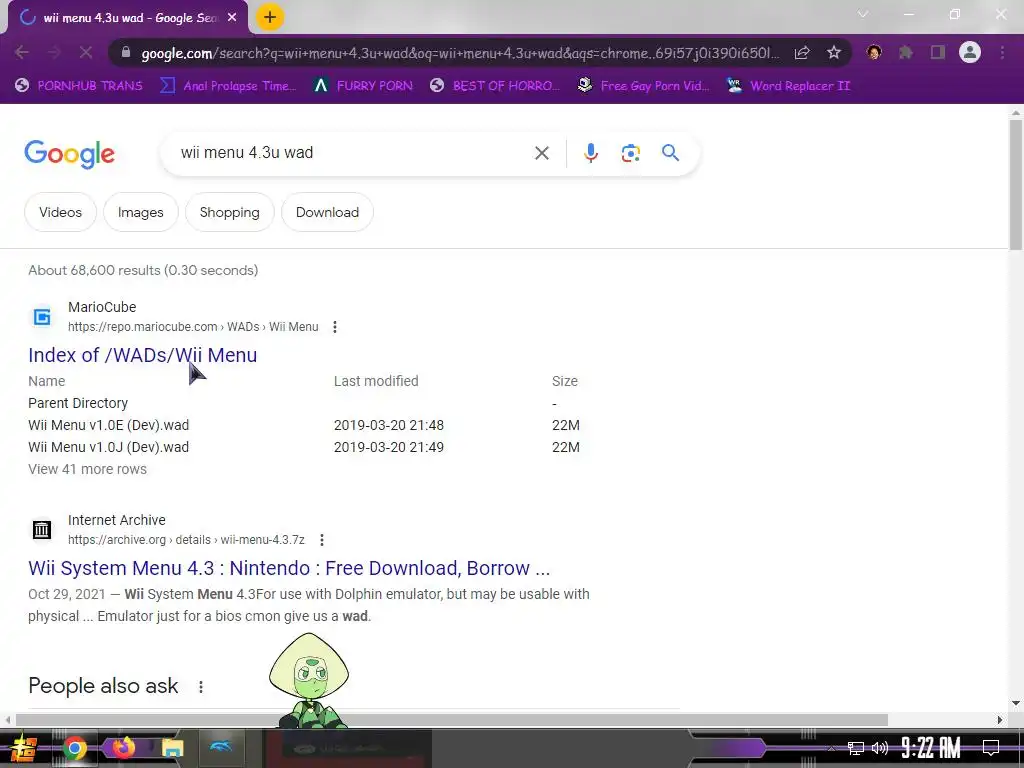
Task: Click into the Chrome address bar
Action: (x=460, y=53)
